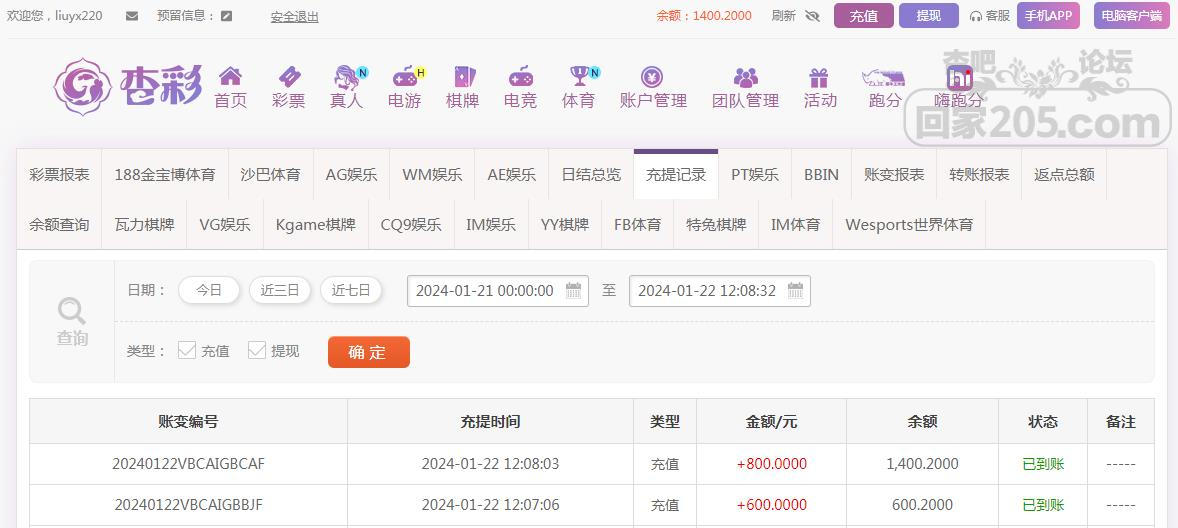Click the site logo
This screenshot has height=528, width=1178.
tap(128, 86)
